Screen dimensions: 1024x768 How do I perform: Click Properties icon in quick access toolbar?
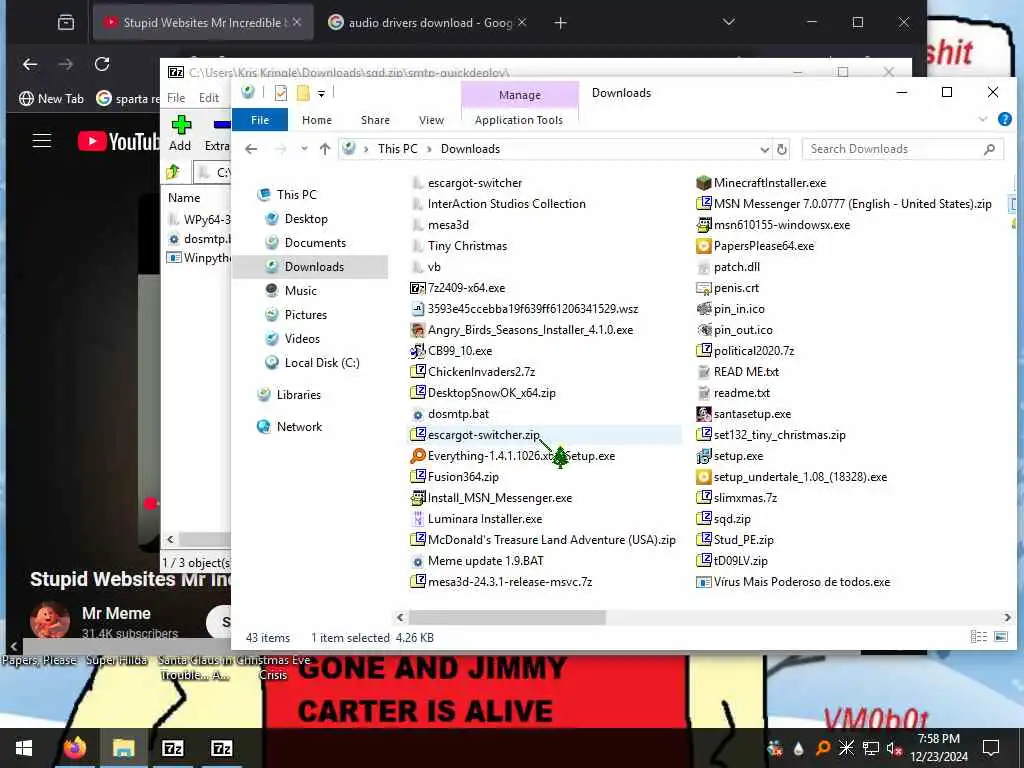[x=281, y=93]
